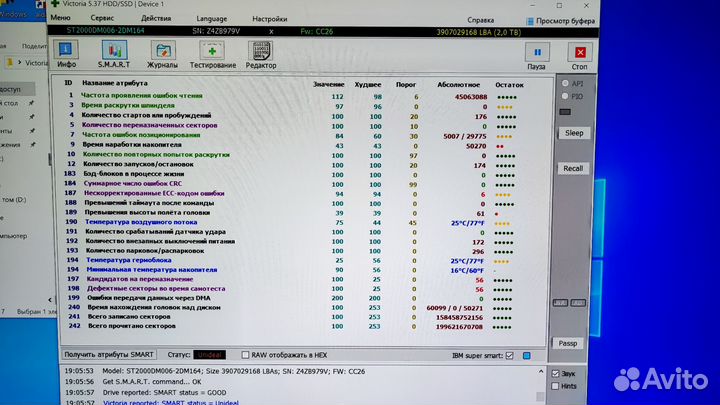The width and height of the screenshot is (720, 405).
Task: Open the Сервис menu
Action: point(102,18)
